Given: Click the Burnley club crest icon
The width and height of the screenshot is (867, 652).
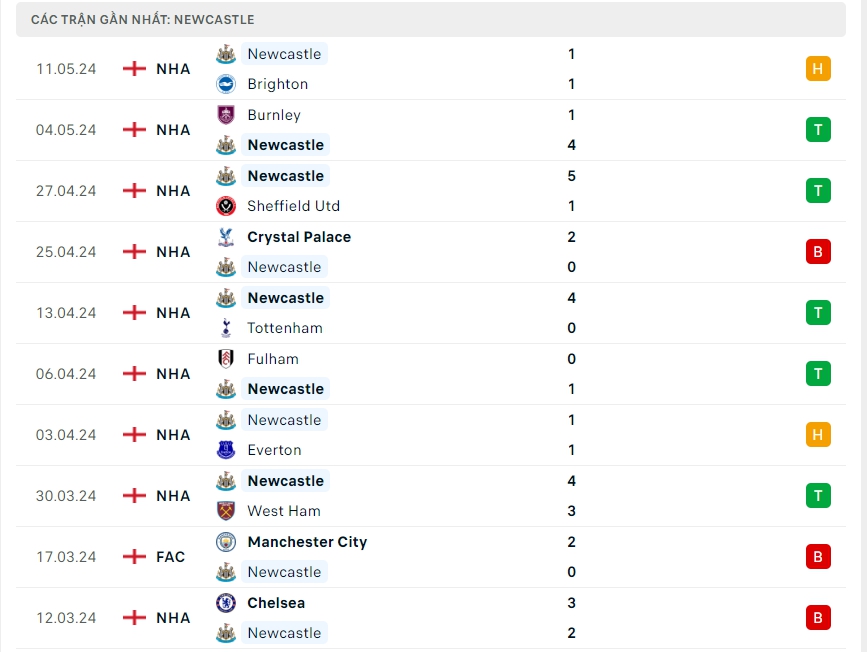Looking at the screenshot, I should [226, 115].
